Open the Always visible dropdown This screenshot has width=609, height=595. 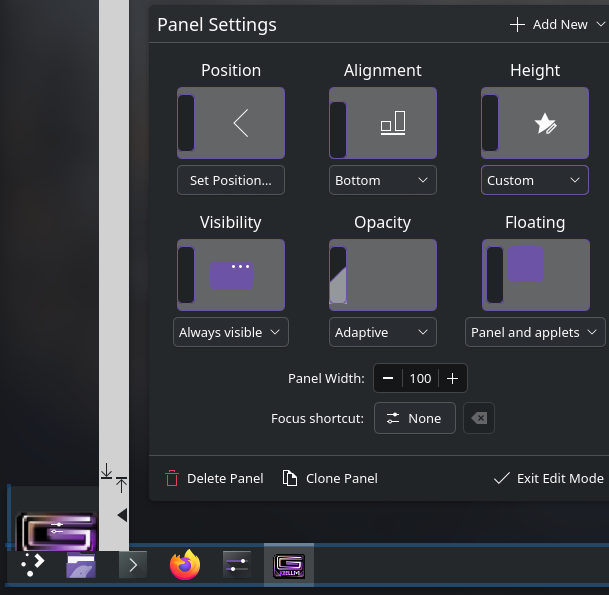(231, 332)
